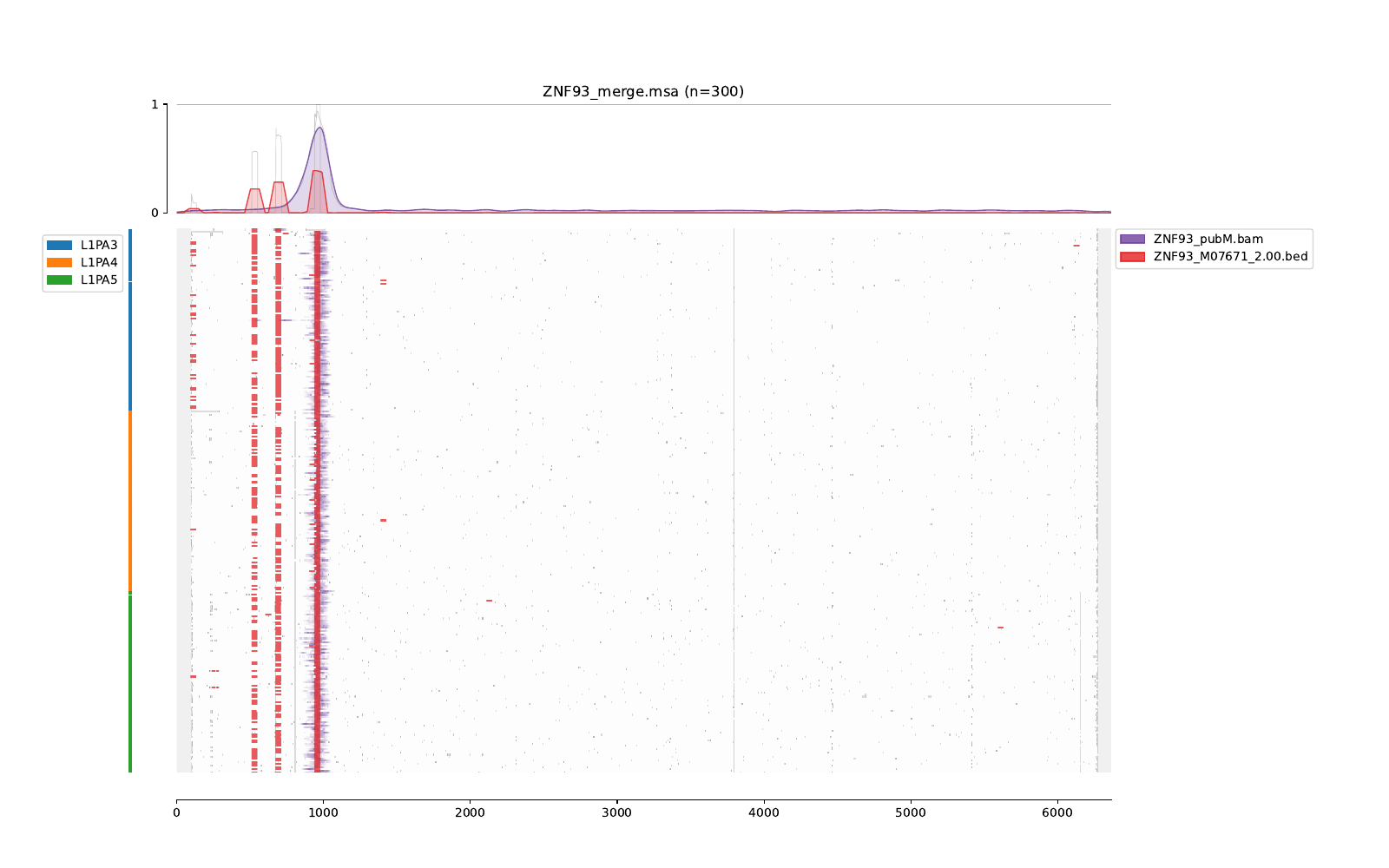Image resolution: width=1389 pixels, height=868 pixels.
Task: Click x-axis tick label 1000
Action: (323, 813)
